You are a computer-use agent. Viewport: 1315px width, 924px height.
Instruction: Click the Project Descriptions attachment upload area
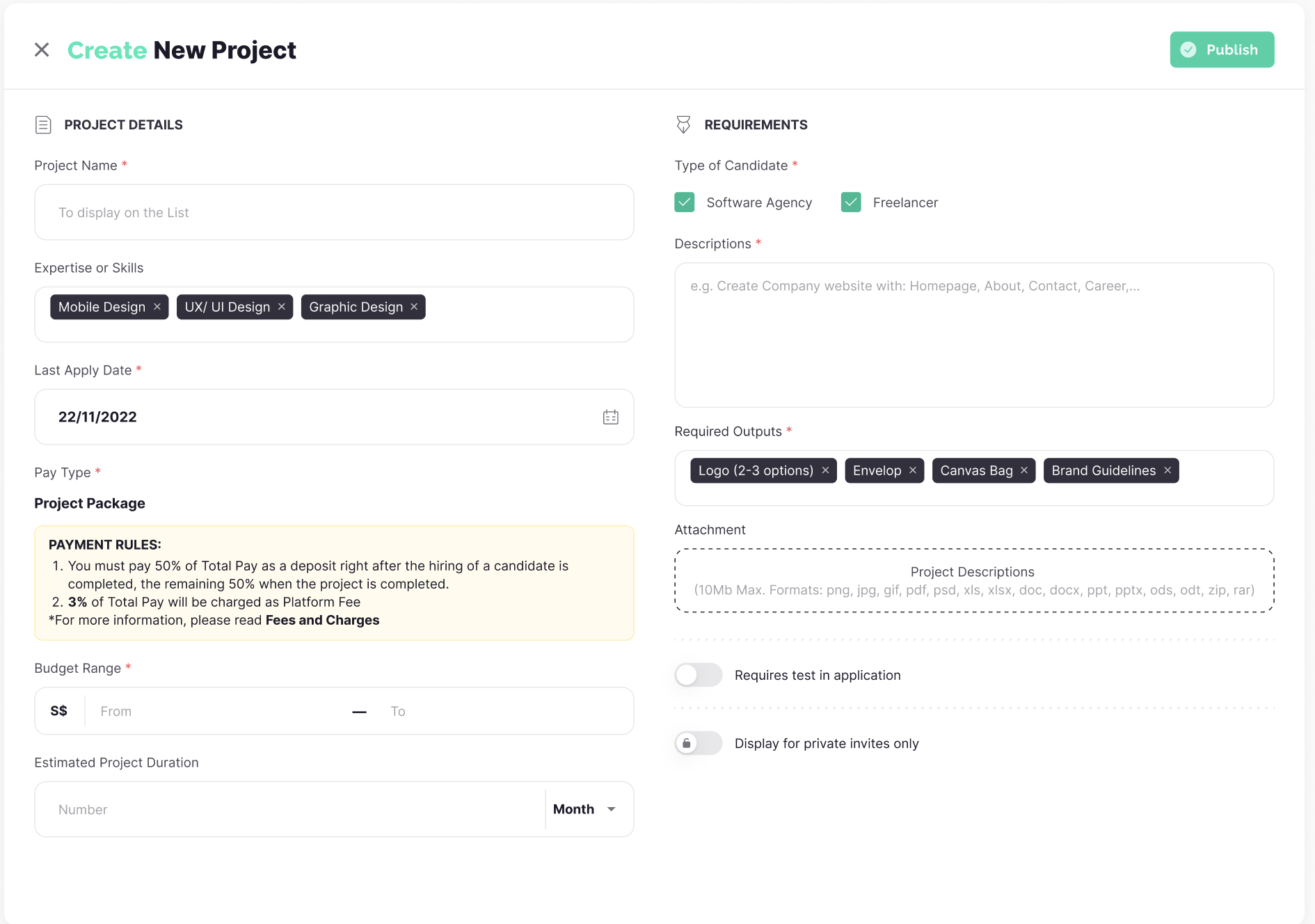[x=973, y=580]
